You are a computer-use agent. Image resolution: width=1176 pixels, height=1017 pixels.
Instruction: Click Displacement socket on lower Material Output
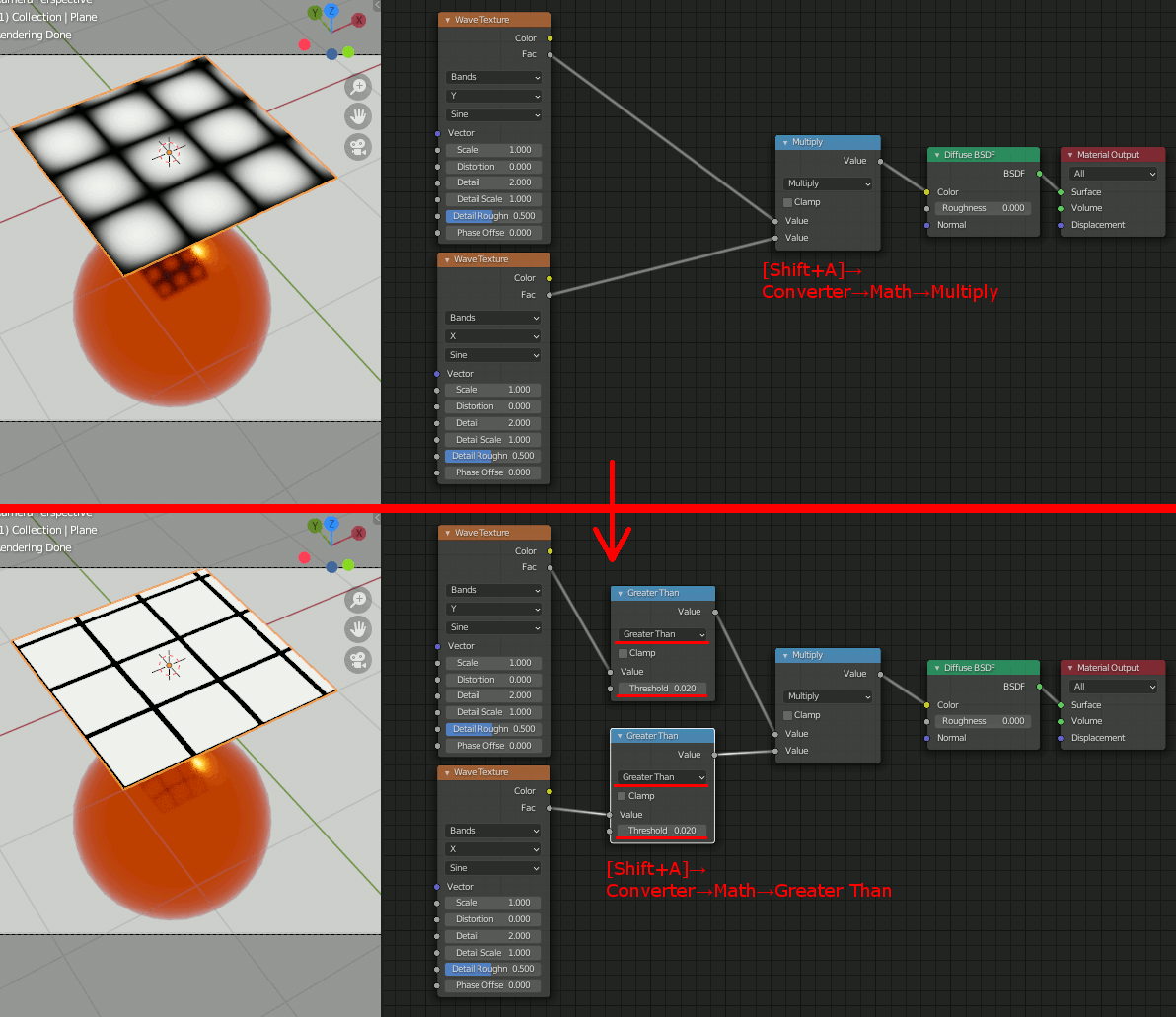click(x=1061, y=738)
